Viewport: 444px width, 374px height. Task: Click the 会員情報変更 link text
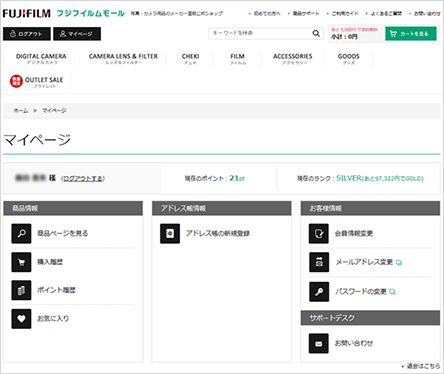[x=354, y=234]
